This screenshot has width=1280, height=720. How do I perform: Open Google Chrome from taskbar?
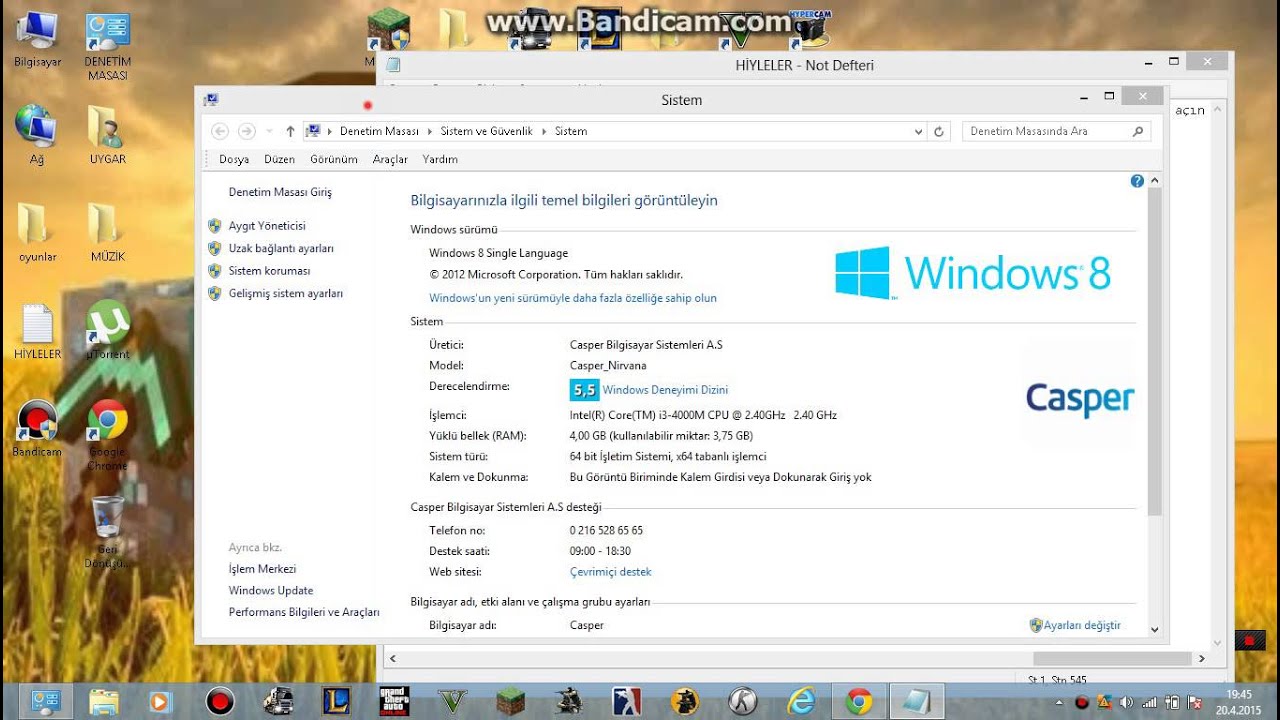(x=859, y=701)
